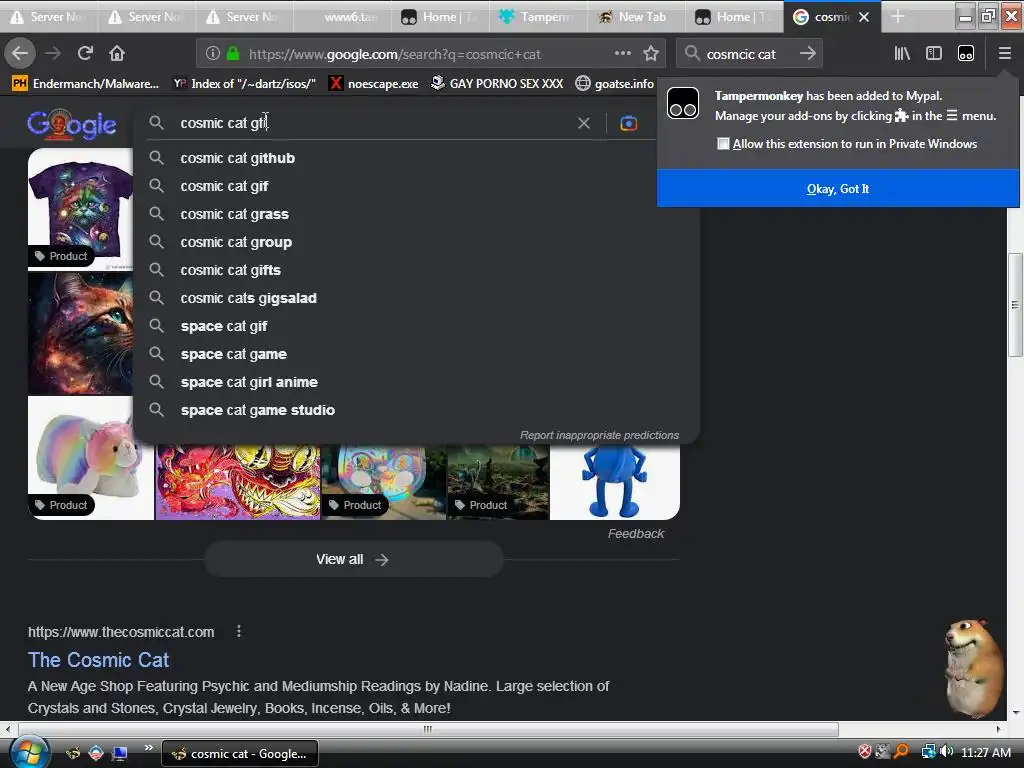Select the space cat game studio suggestion
Screen dimensions: 1024x768
click(416, 411)
